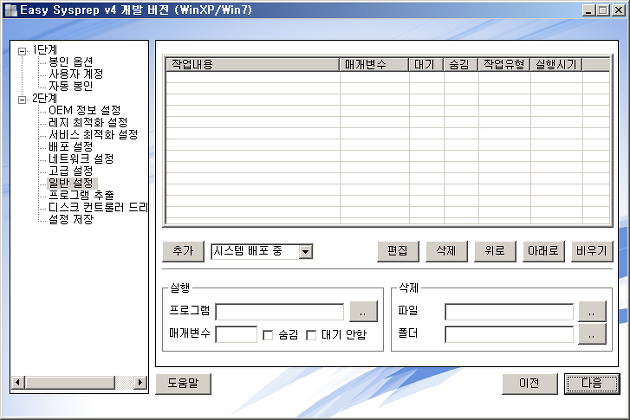Open 고급 설정 page
630x420 pixels.
pos(71,170)
